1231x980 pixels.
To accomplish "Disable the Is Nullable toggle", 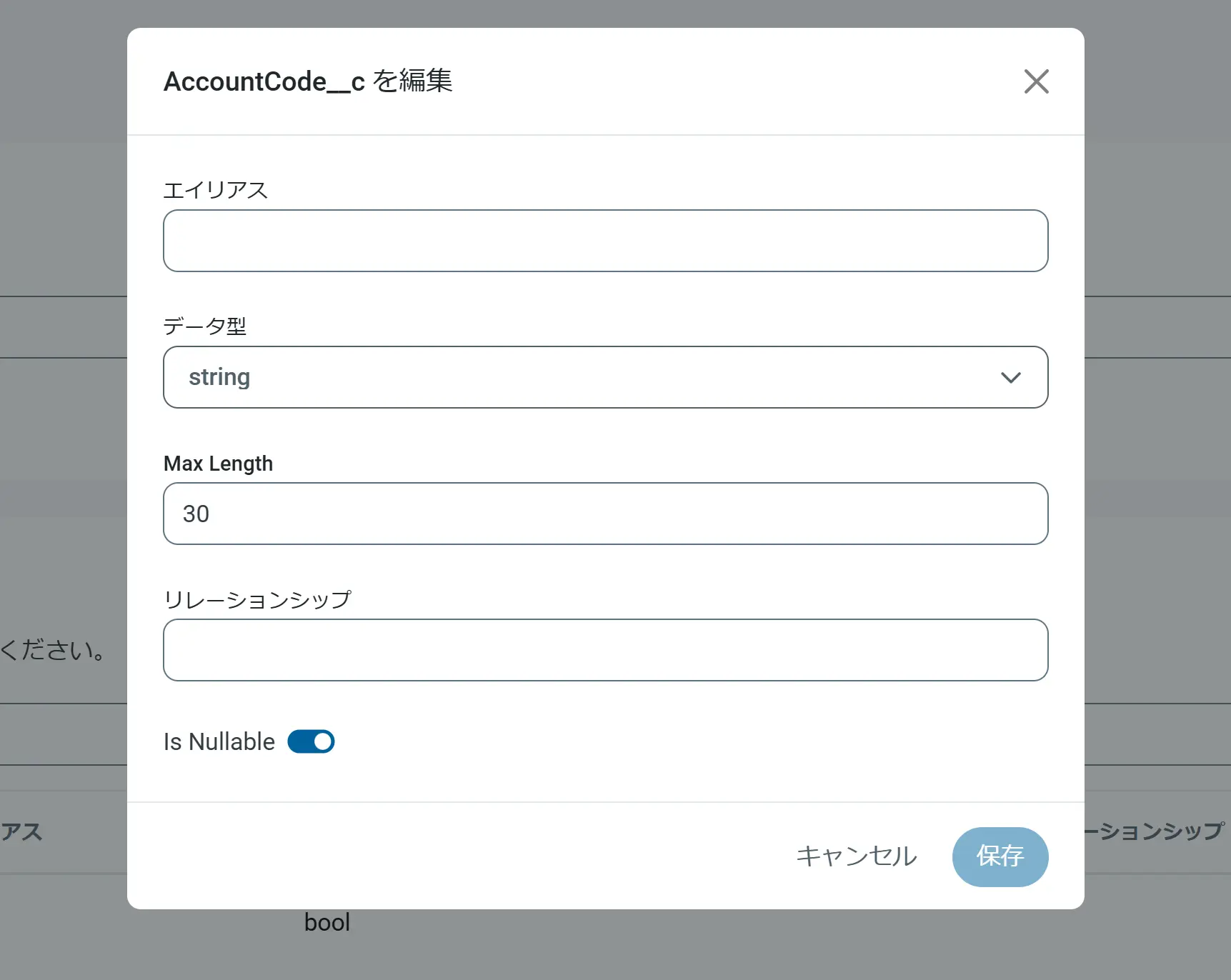I will pyautogui.click(x=311, y=741).
